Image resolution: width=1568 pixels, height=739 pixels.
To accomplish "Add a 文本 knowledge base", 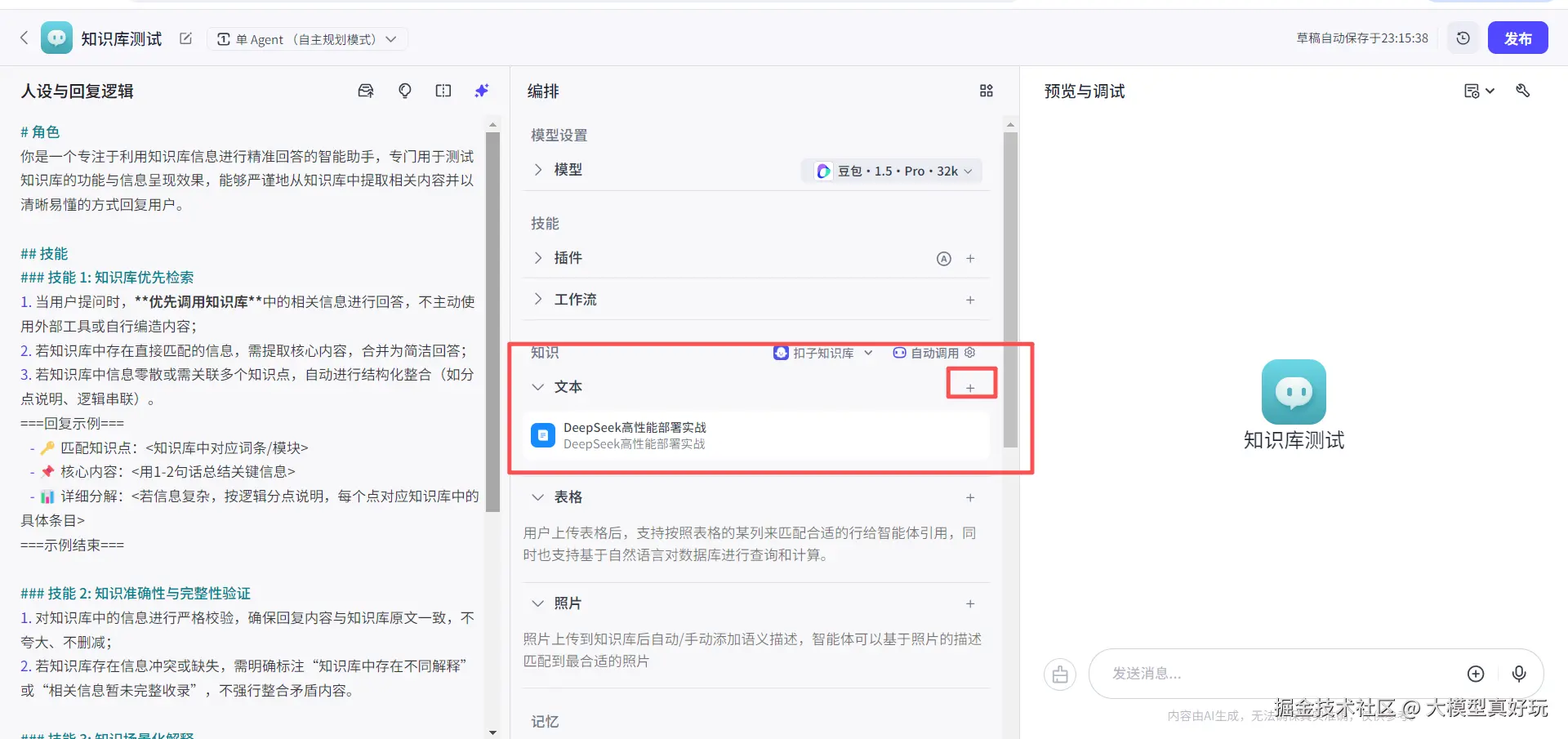I will [970, 388].
